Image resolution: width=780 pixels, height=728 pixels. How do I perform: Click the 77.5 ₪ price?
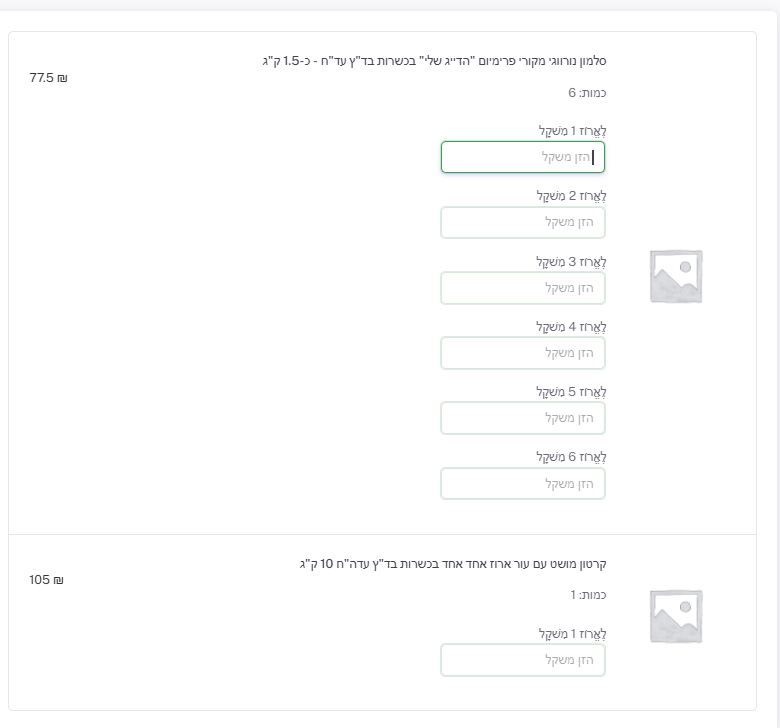[x=48, y=78]
